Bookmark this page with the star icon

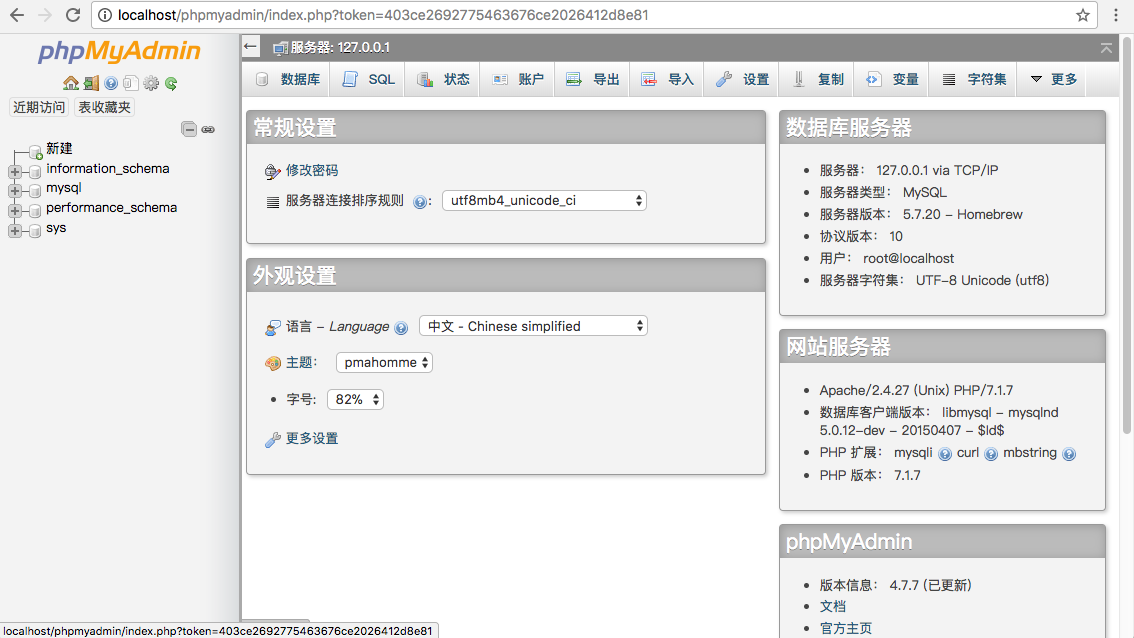point(1083,15)
